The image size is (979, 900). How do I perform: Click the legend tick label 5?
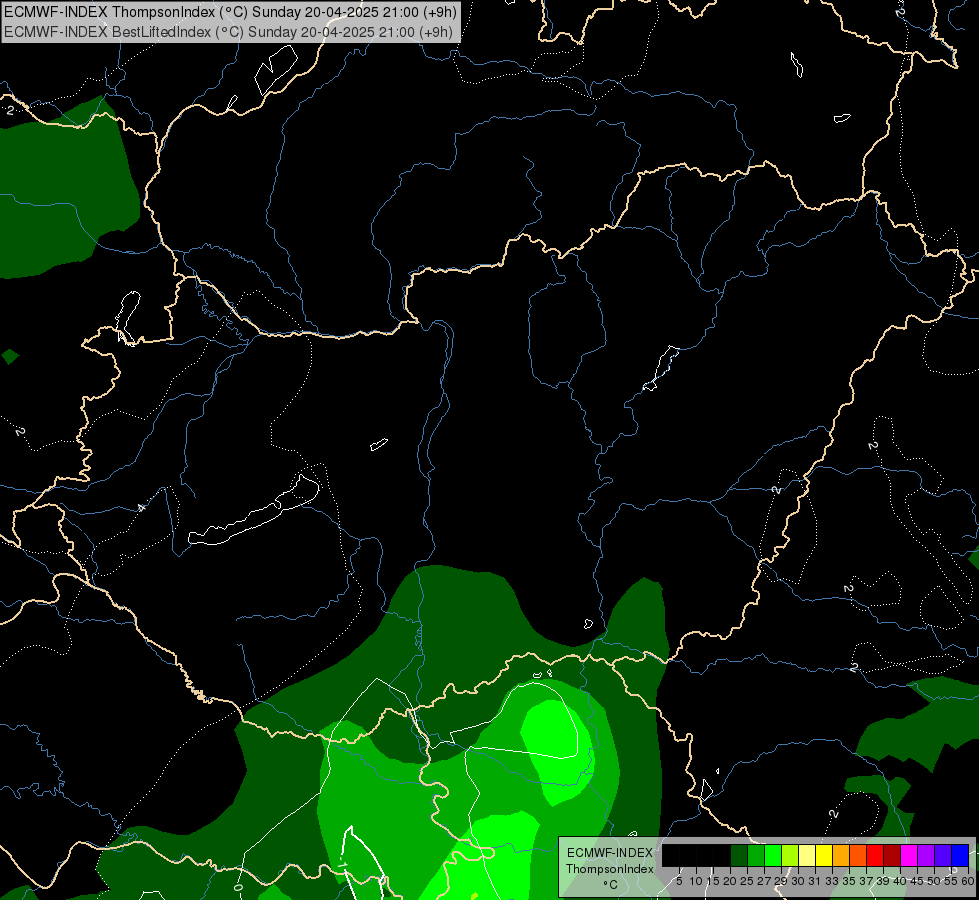point(679,881)
